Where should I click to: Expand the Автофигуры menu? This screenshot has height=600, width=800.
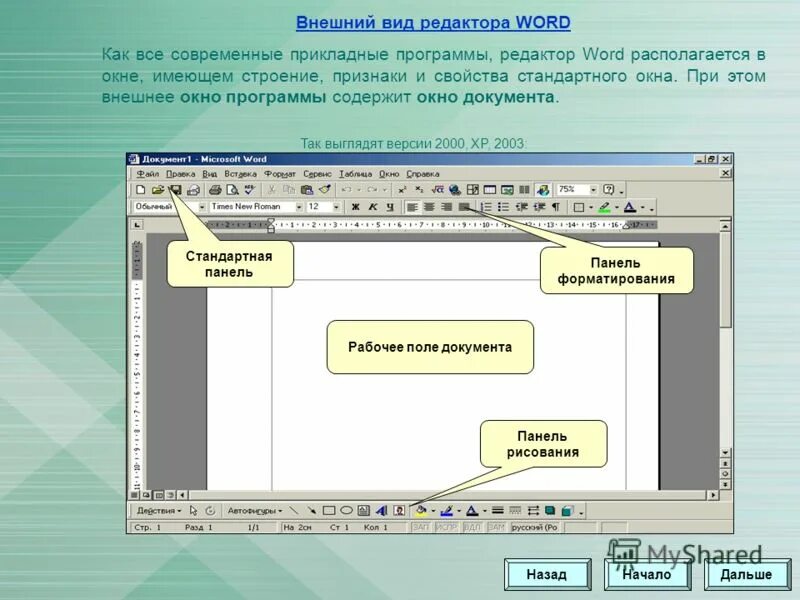(x=255, y=510)
